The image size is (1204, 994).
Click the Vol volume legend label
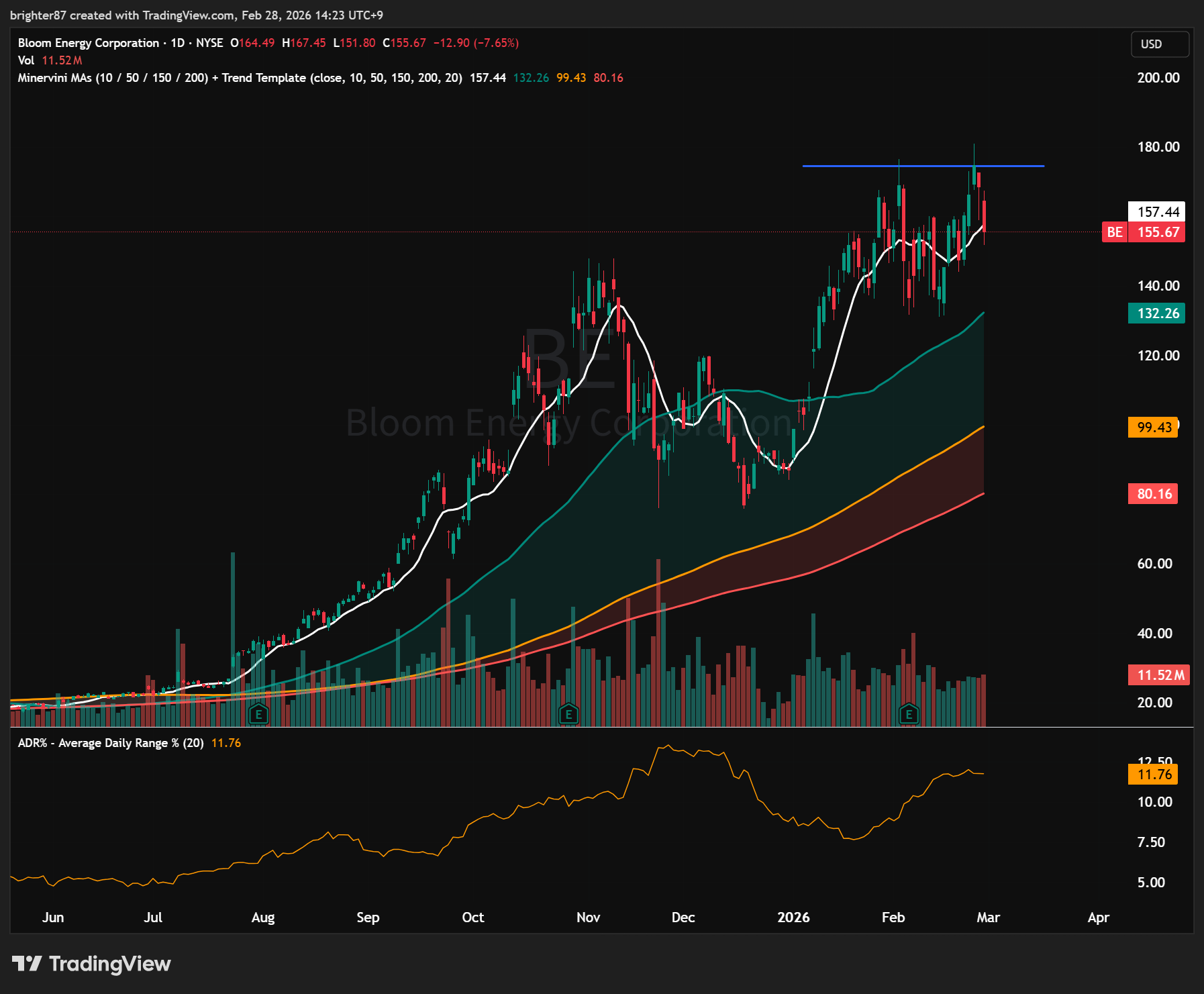26,60
